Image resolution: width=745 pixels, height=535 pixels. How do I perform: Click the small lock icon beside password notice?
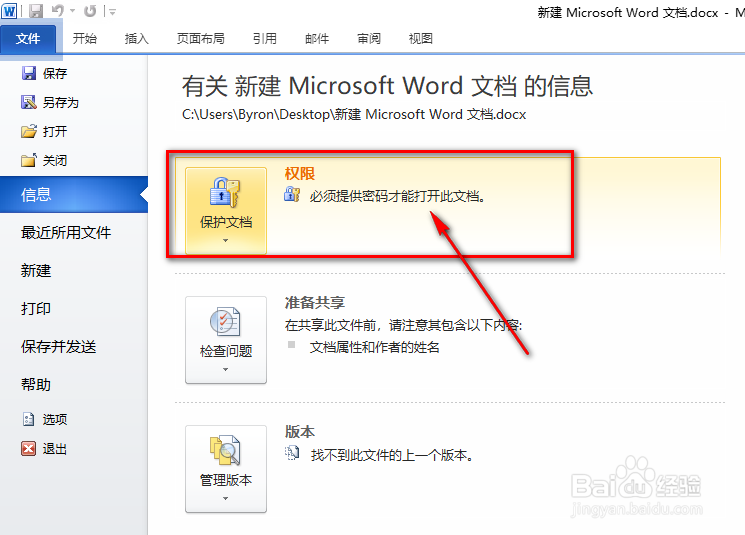point(292,195)
